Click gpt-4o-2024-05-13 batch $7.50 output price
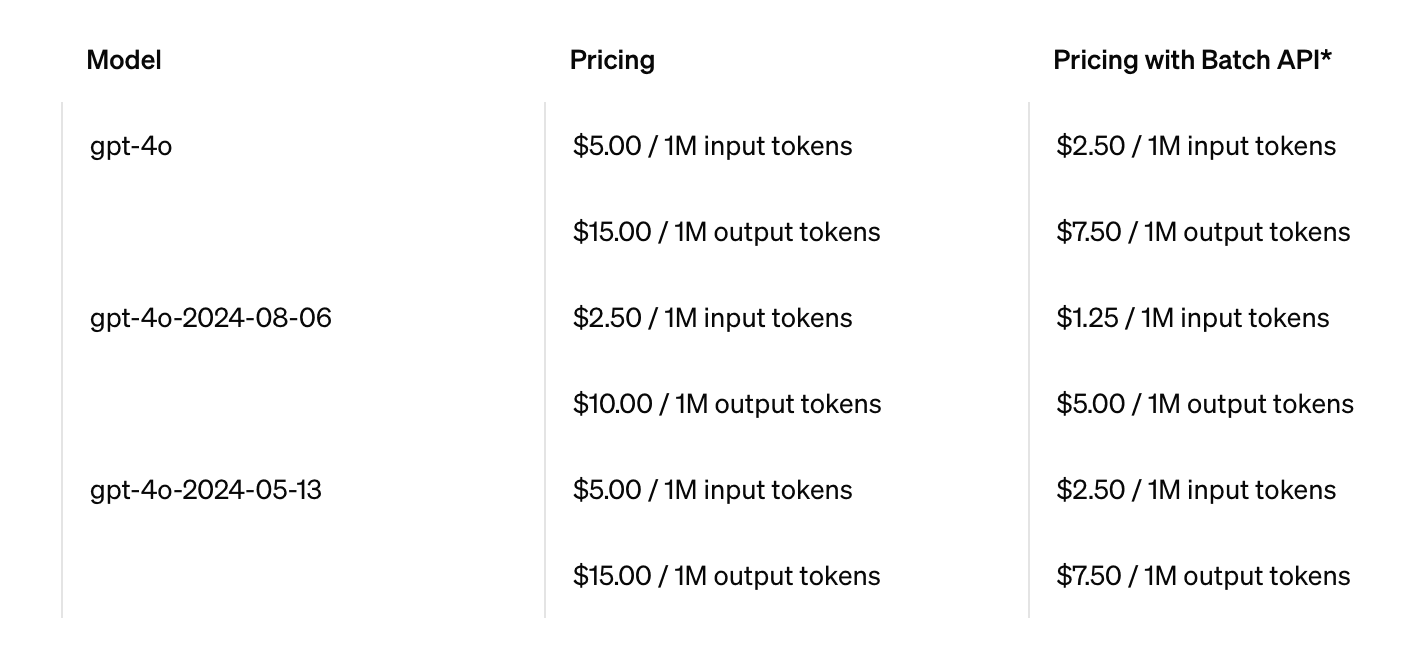Viewport: 1416px width, 646px height. click(1203, 576)
